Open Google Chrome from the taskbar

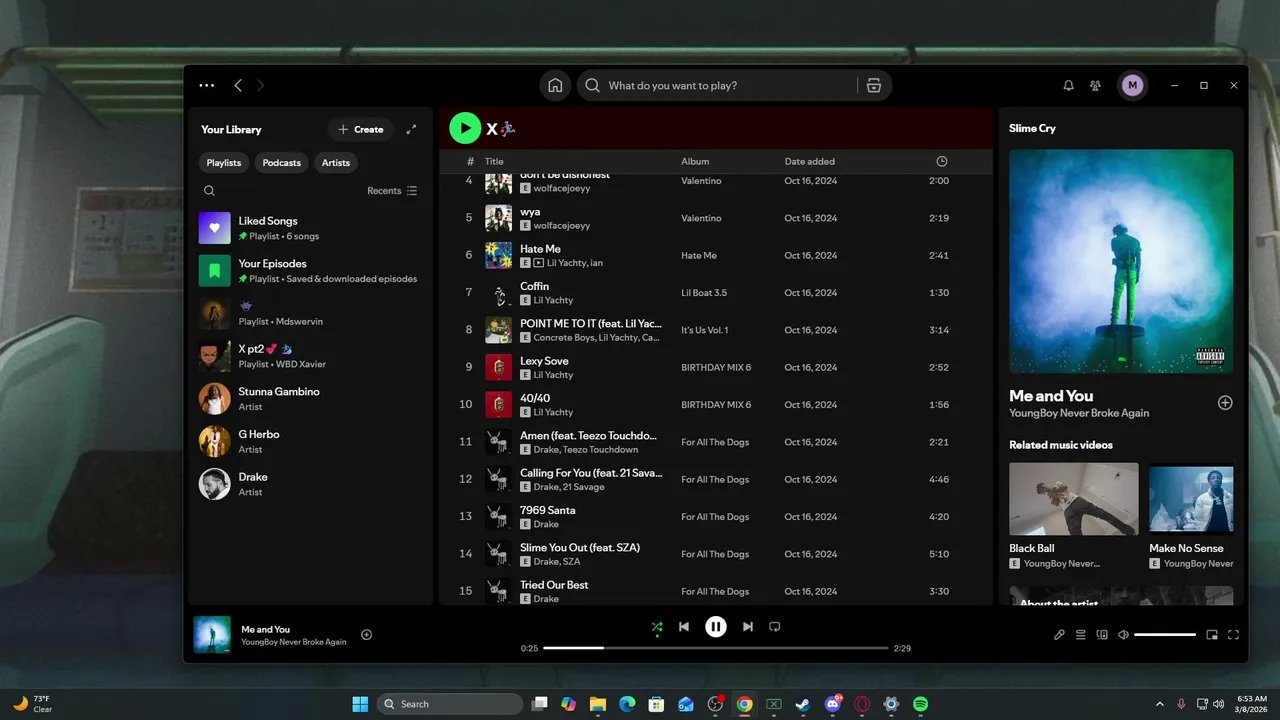(744, 704)
